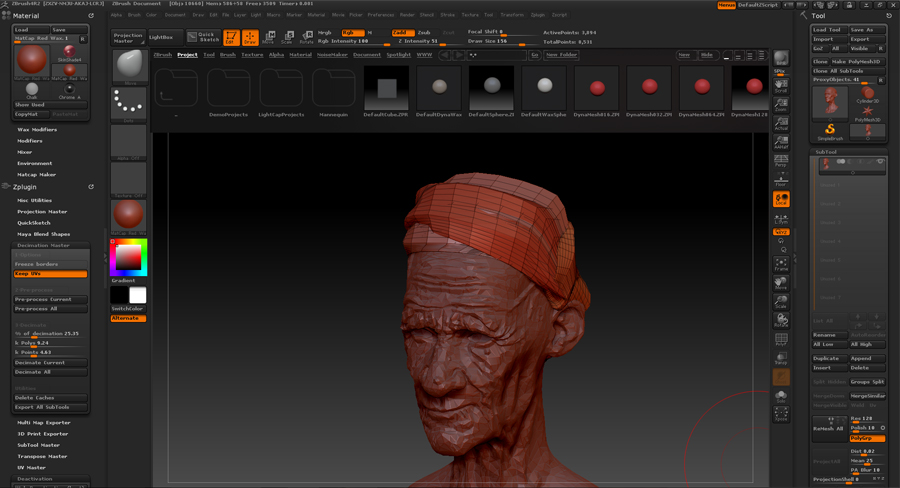The width and height of the screenshot is (900, 488).
Task: Toggle Transp transparency mode
Action: (x=781, y=358)
